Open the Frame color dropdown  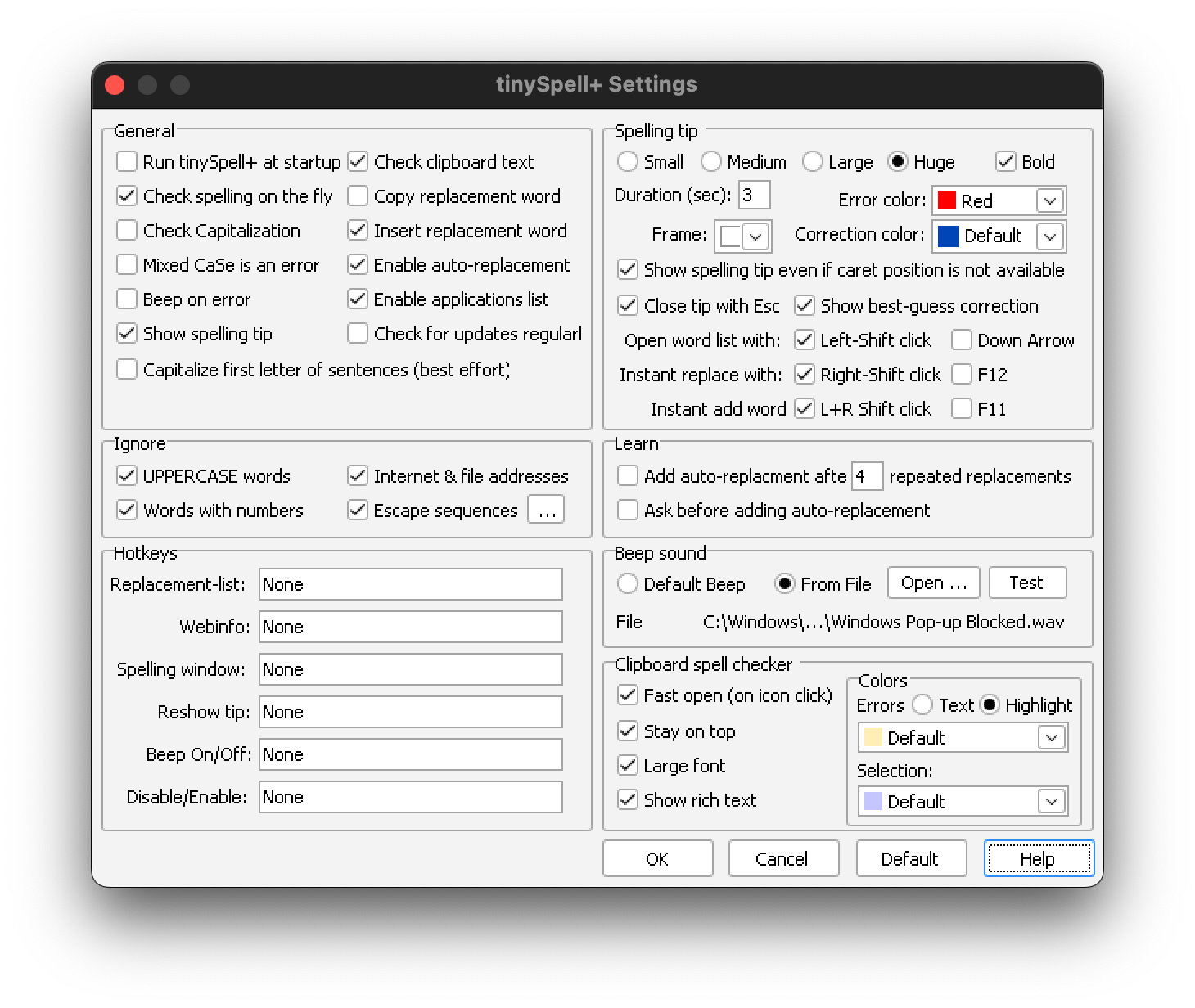coord(755,236)
